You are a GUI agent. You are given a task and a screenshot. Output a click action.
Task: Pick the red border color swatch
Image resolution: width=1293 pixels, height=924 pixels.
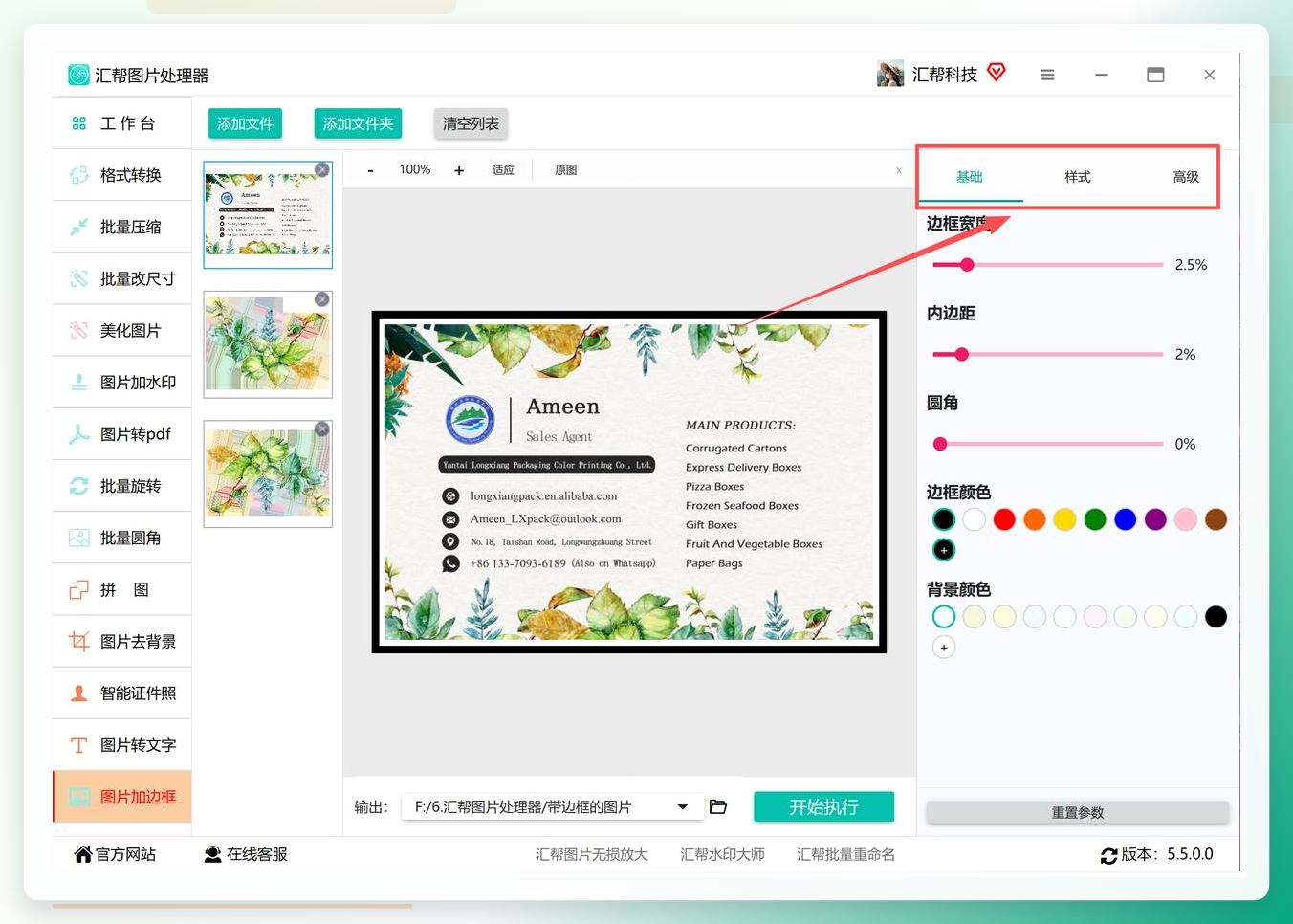tap(1004, 519)
